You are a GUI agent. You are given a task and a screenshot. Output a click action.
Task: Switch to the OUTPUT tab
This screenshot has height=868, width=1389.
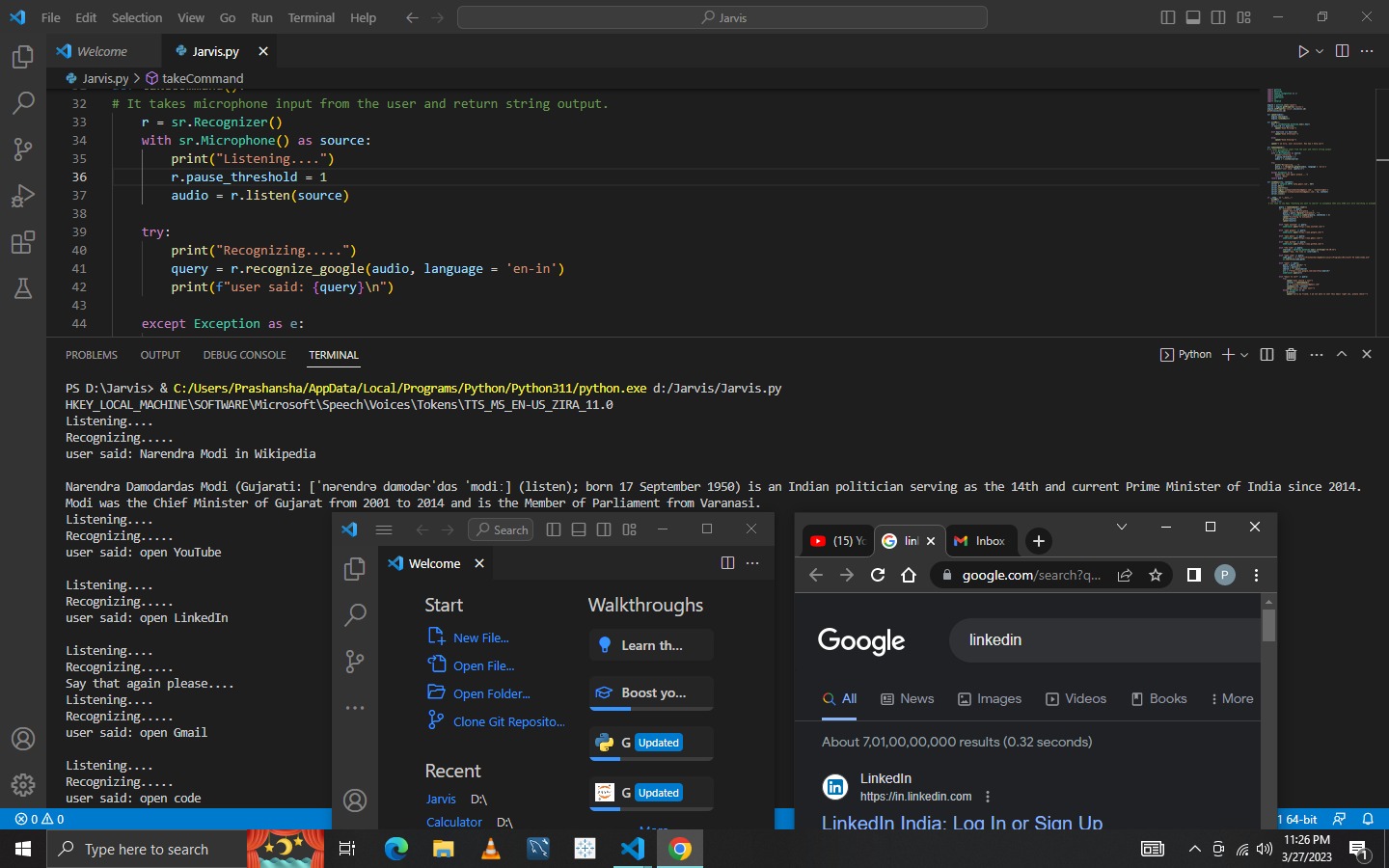pos(160,355)
